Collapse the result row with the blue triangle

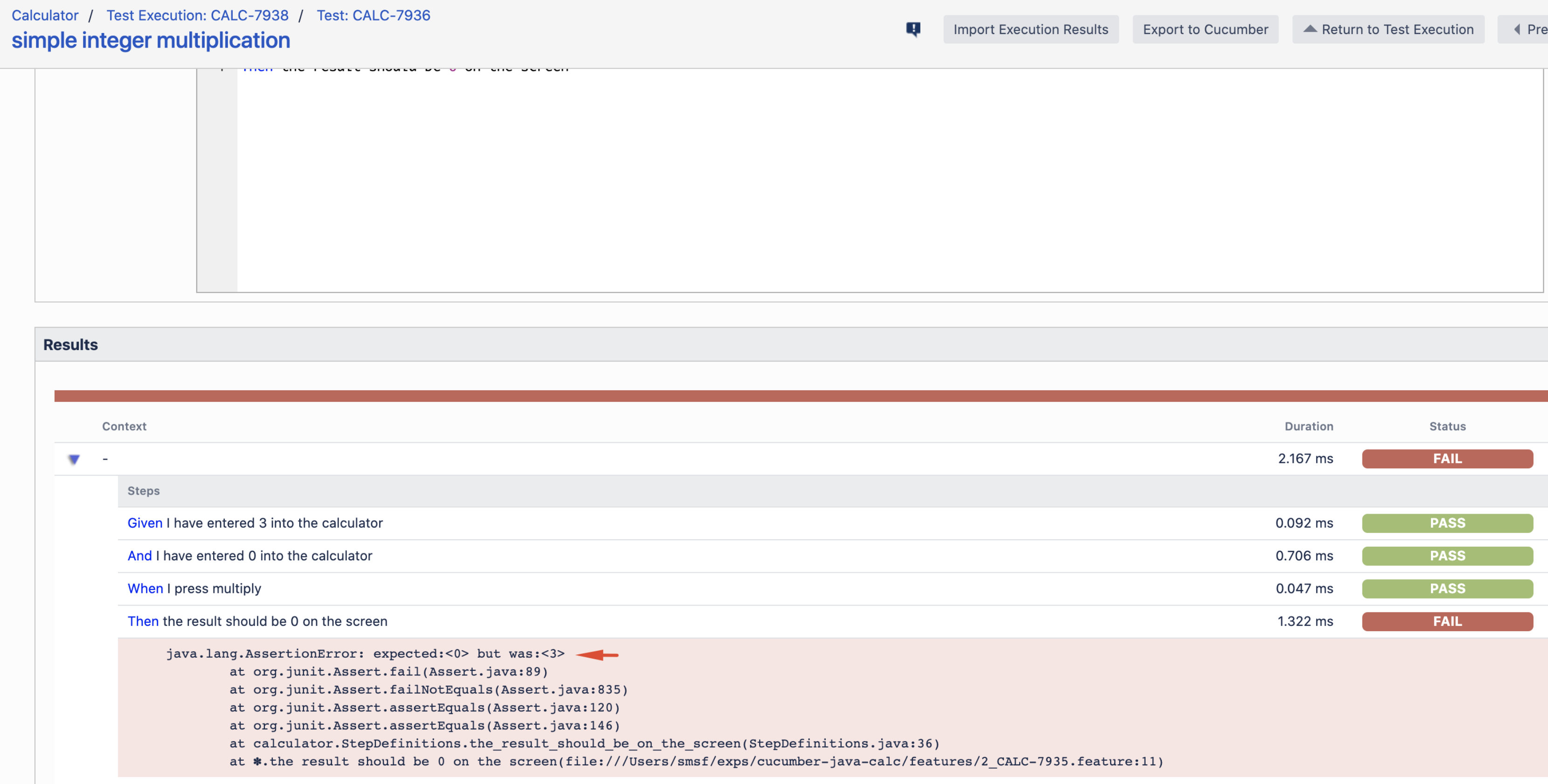point(73,459)
